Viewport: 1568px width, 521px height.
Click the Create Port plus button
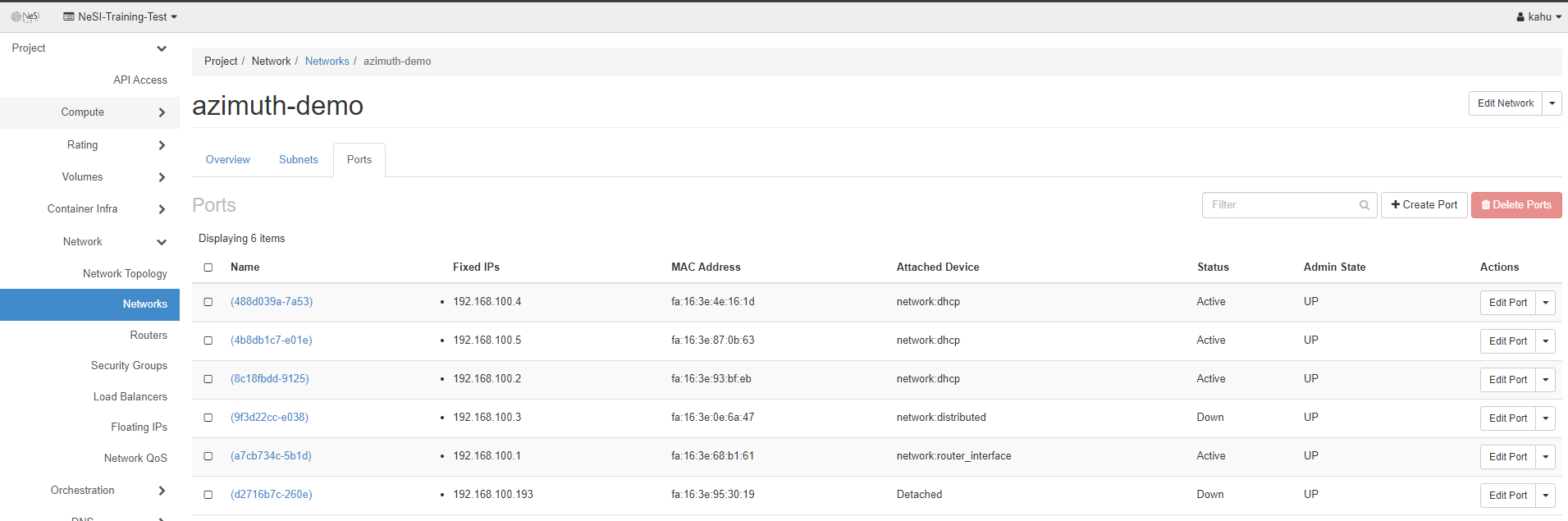pos(1424,205)
